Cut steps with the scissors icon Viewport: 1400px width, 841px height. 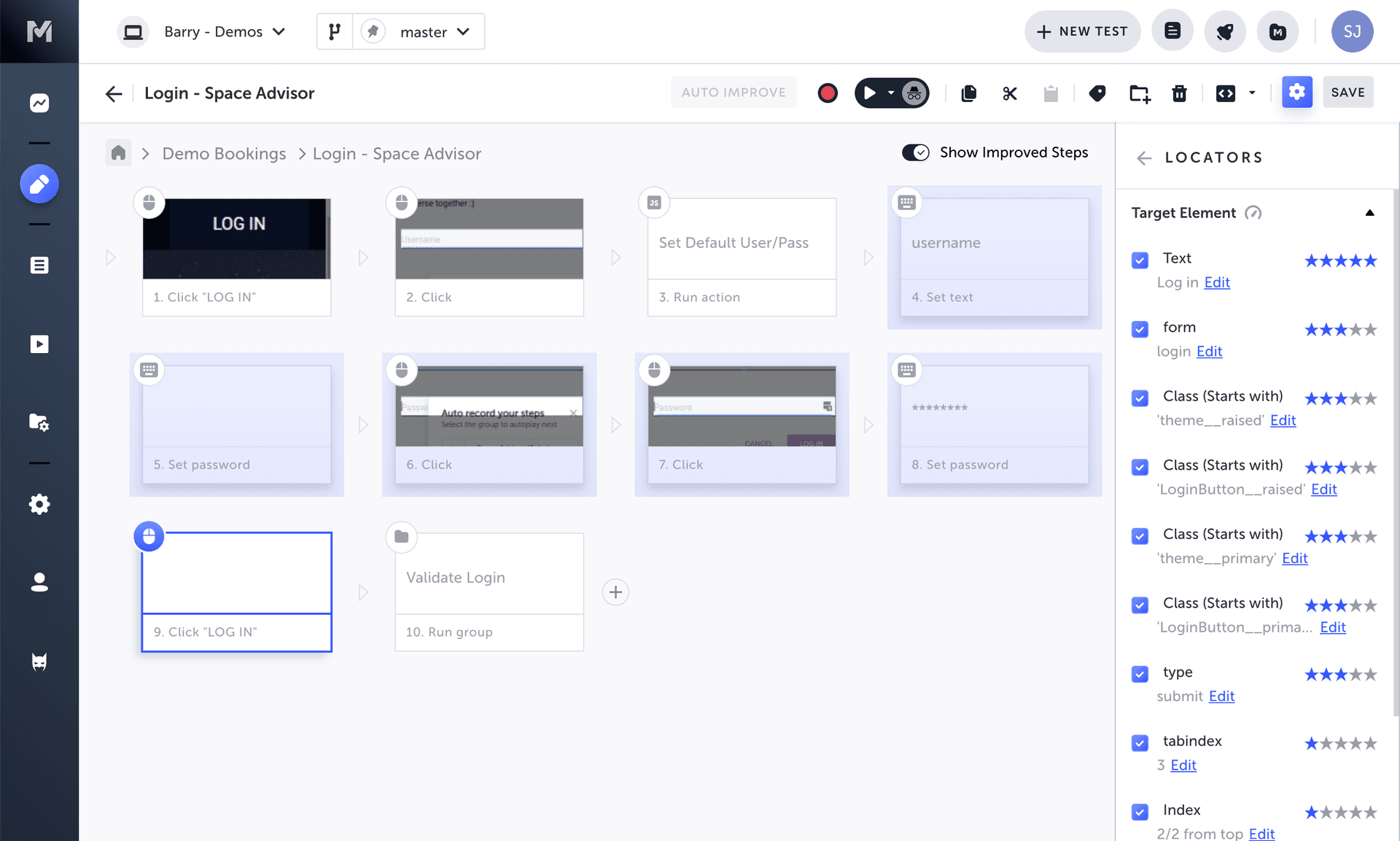1009,93
